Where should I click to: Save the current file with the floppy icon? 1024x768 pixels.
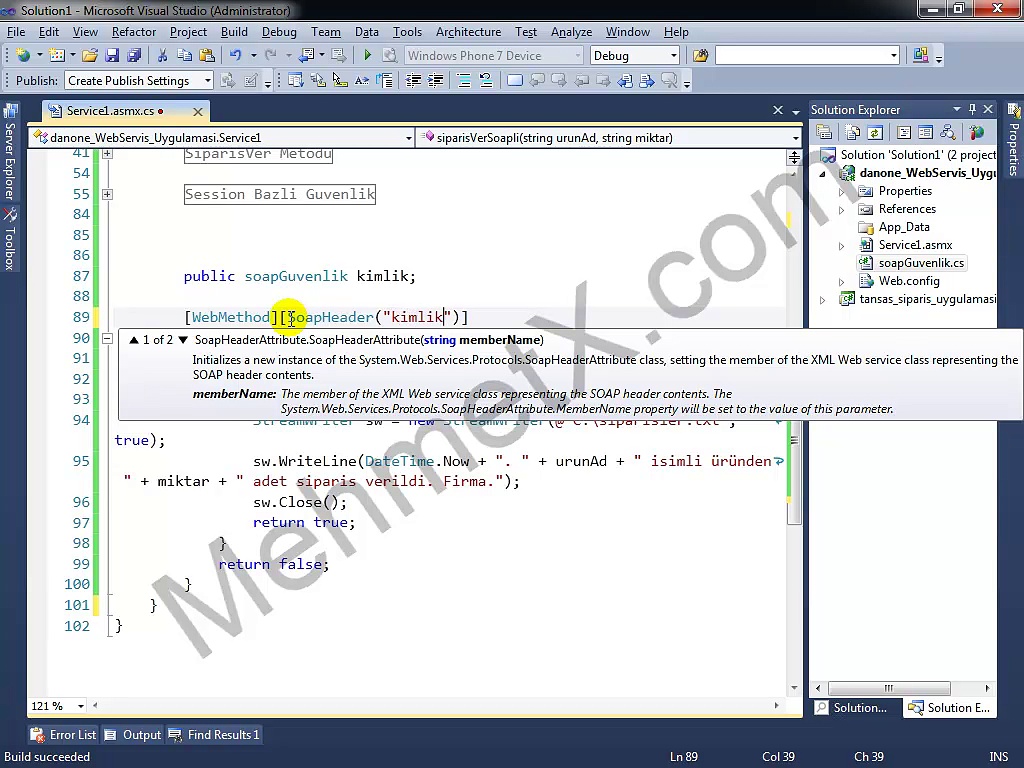112,56
